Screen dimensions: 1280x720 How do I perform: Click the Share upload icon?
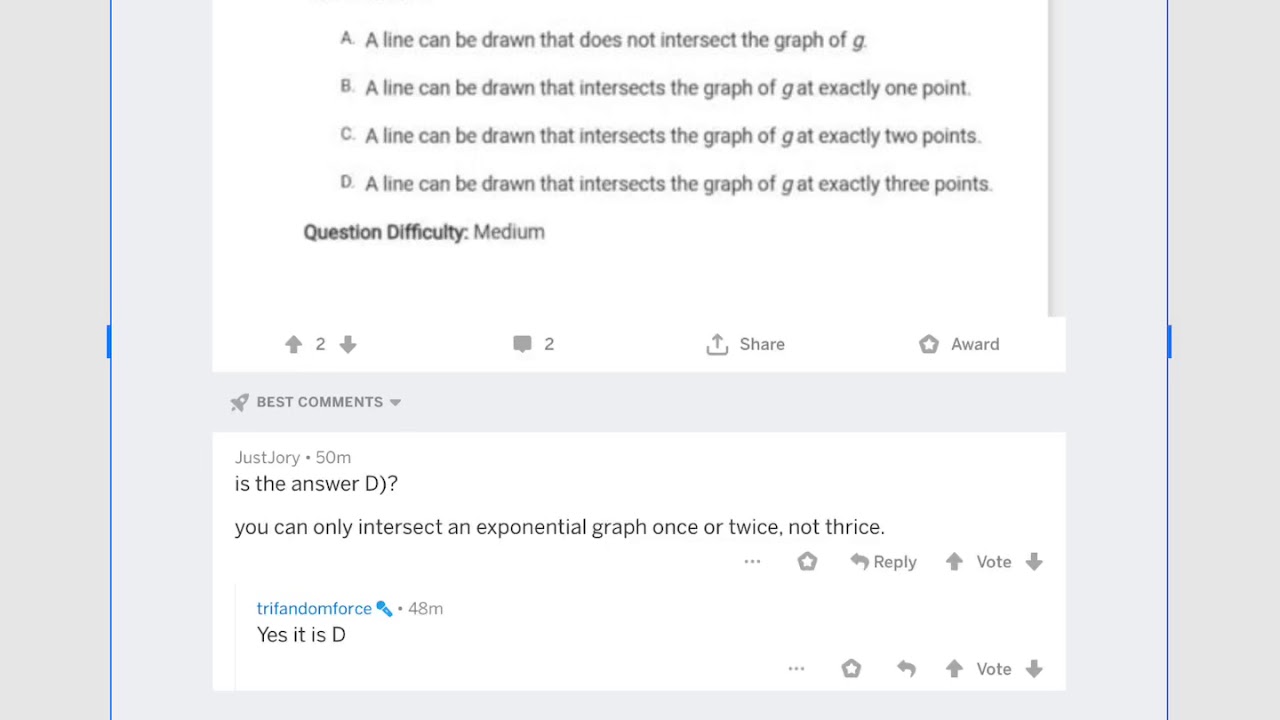[717, 344]
